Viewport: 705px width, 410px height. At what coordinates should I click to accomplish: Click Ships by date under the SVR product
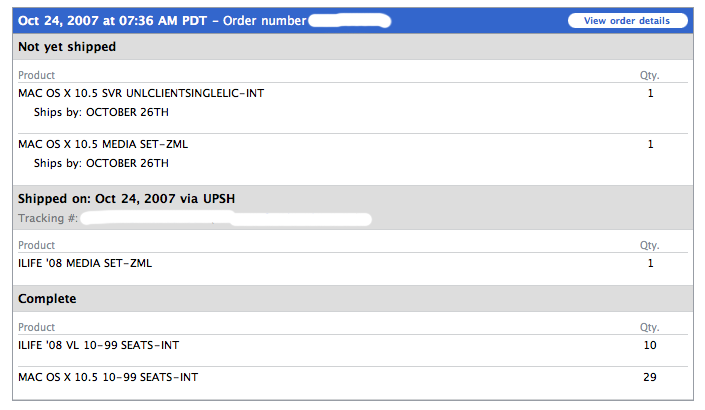point(101,112)
